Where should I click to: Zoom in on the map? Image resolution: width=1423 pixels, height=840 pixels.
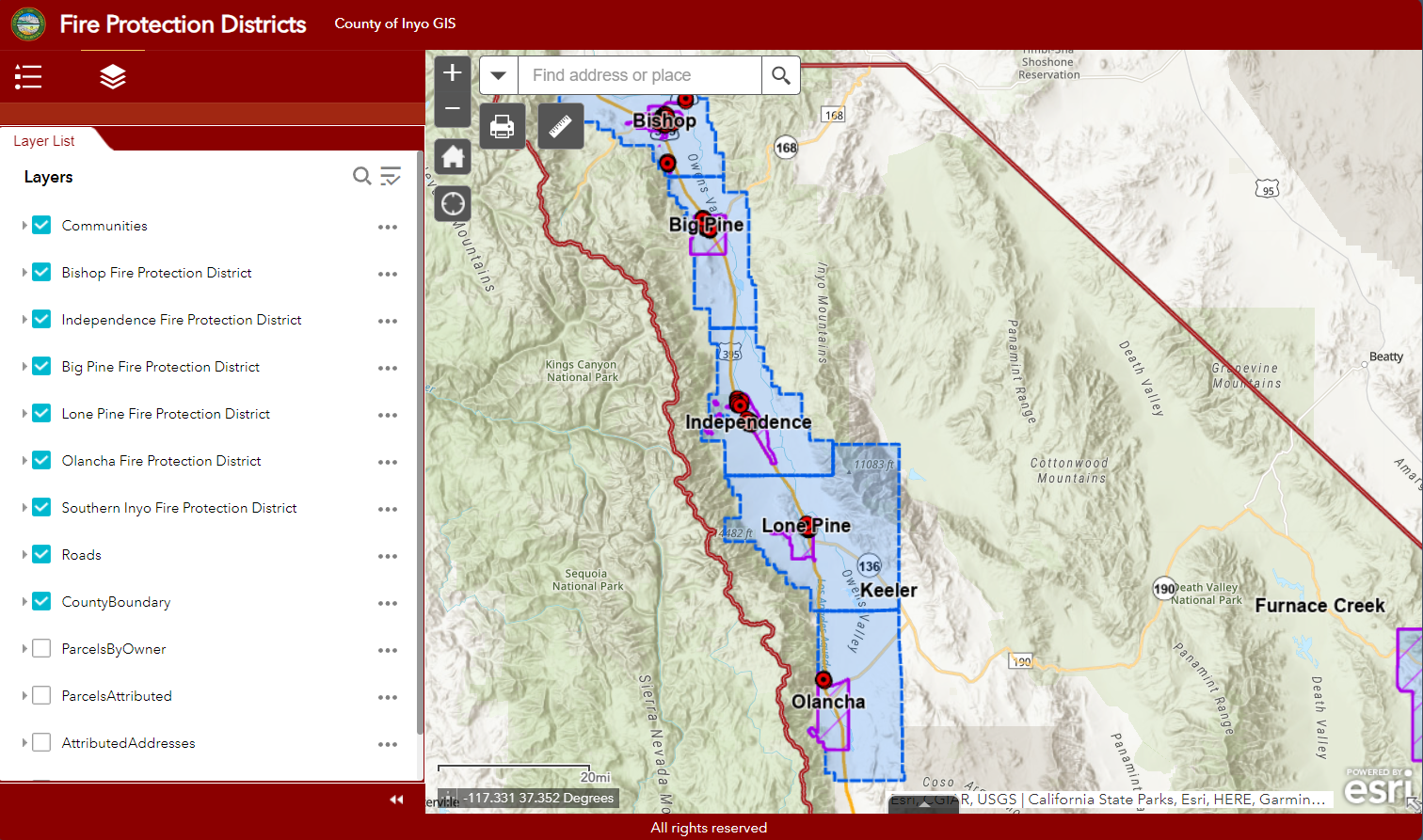point(453,73)
